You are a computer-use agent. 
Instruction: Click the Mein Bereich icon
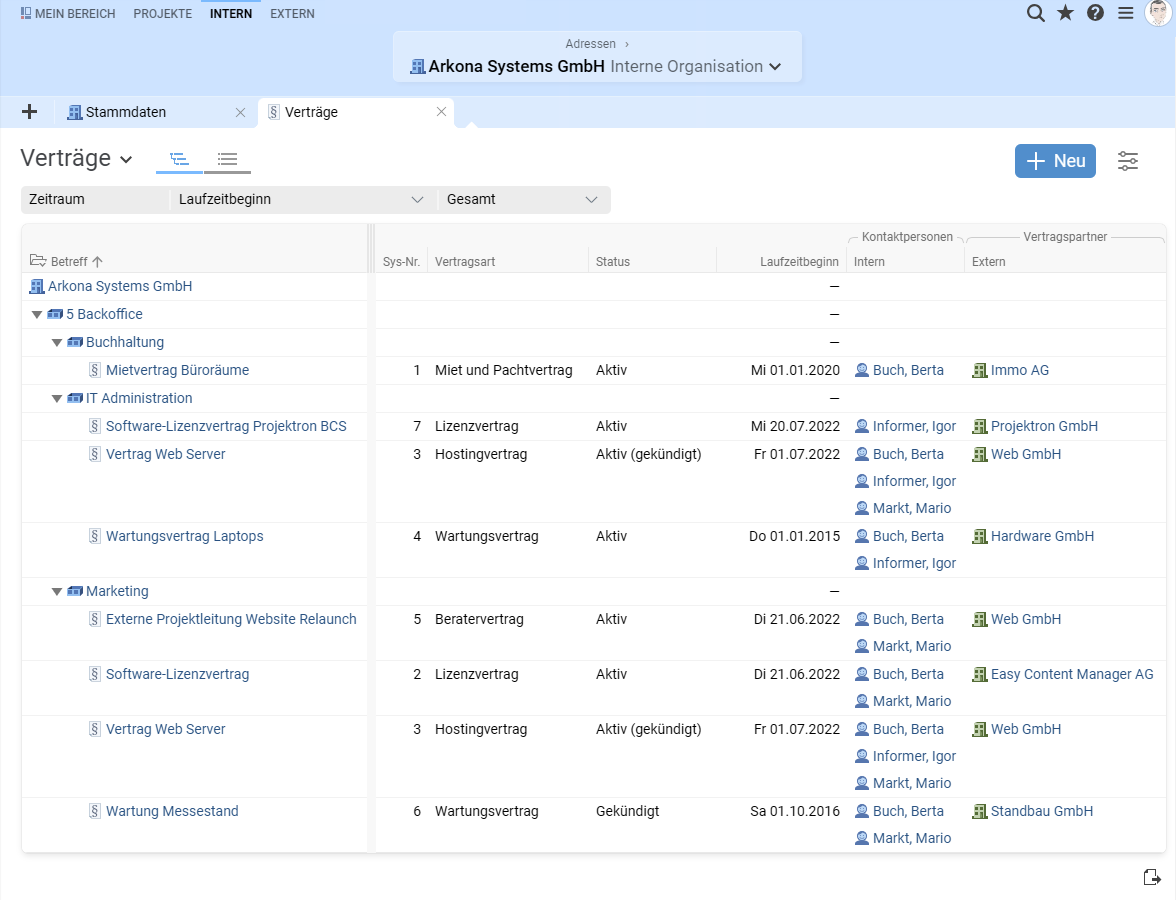click(26, 13)
